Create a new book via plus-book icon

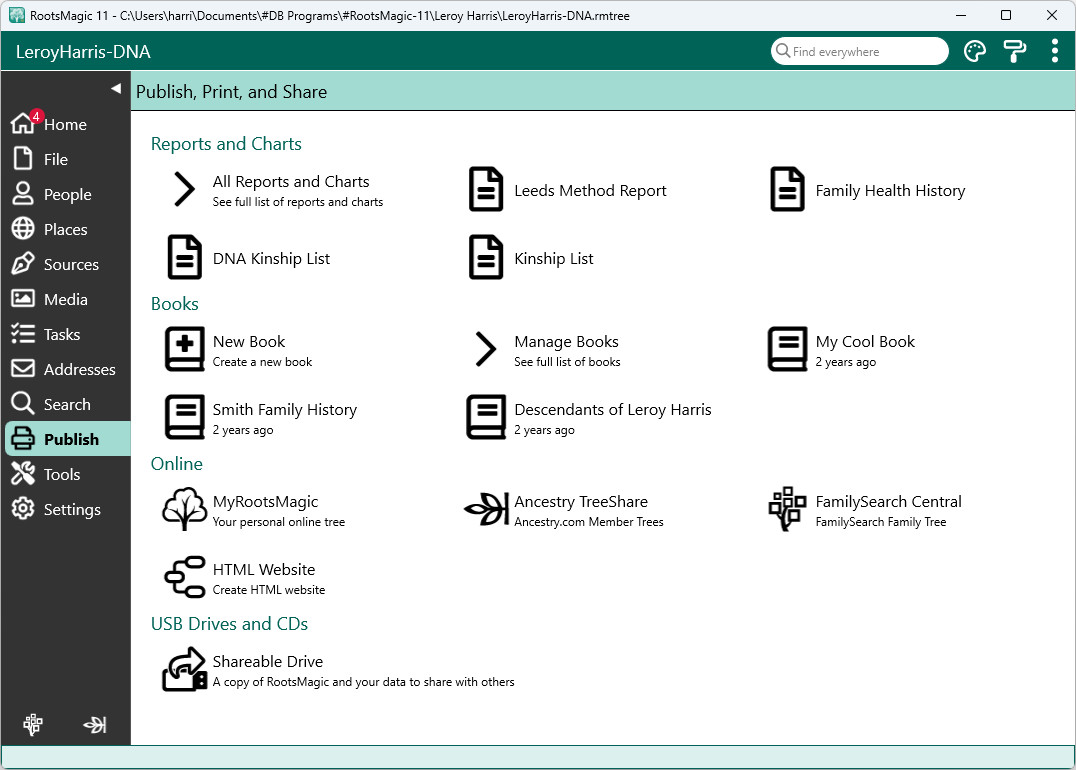185,349
